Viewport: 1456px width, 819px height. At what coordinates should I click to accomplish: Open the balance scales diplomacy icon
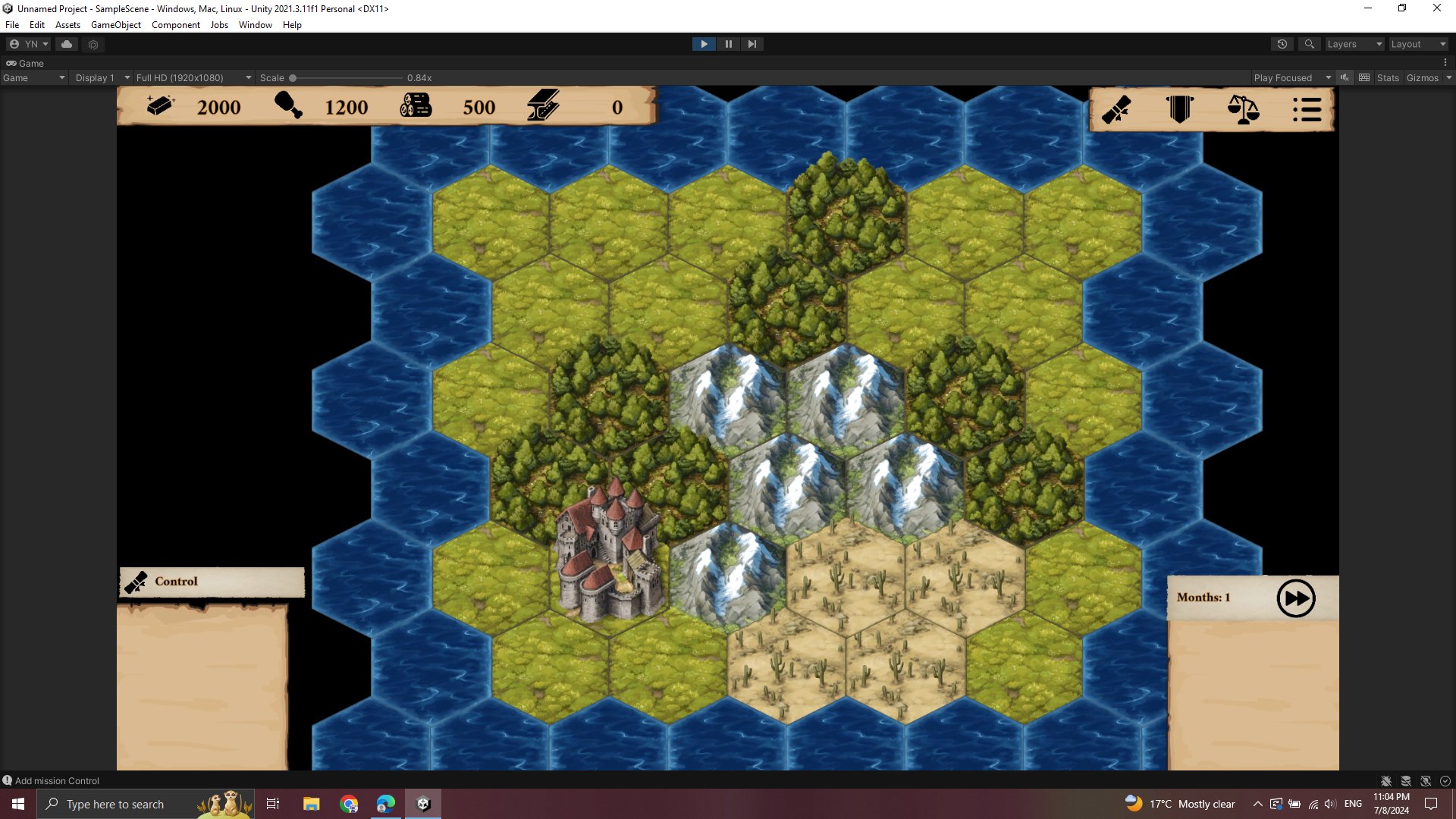[x=1243, y=109]
